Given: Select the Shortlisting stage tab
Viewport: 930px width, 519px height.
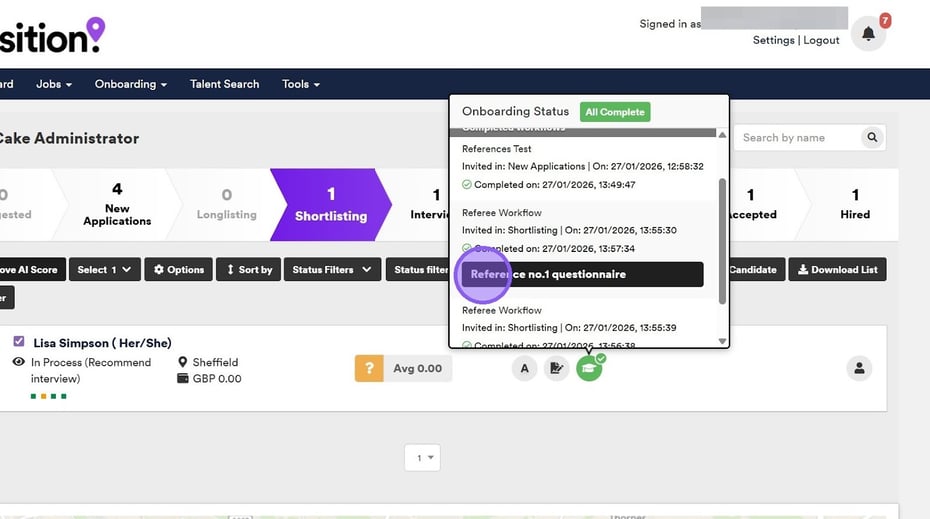Looking at the screenshot, I should [330, 203].
